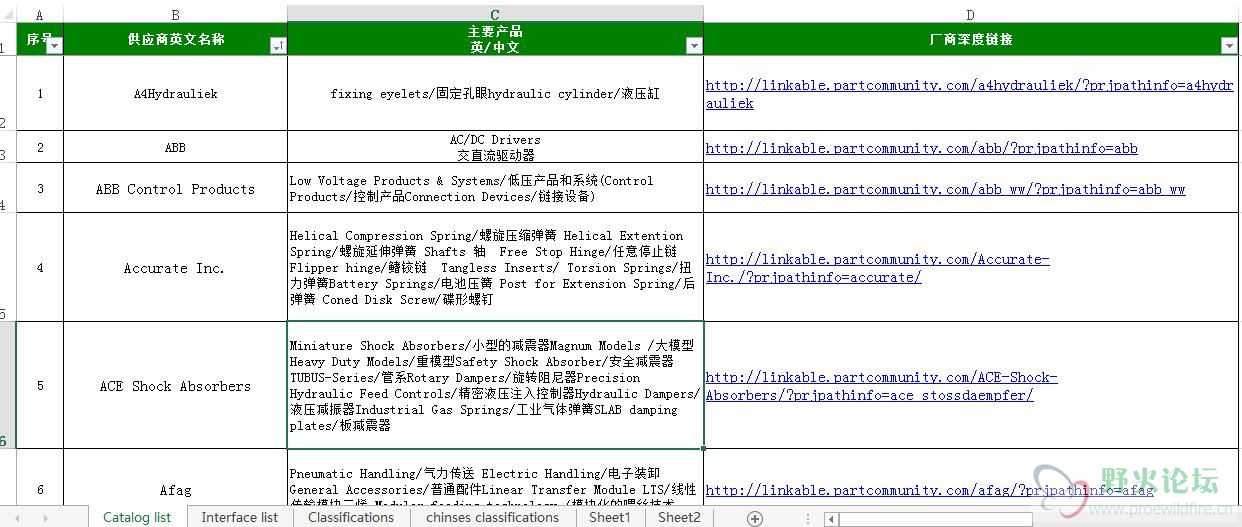
Task: Select column C header
Action: (x=495, y=14)
